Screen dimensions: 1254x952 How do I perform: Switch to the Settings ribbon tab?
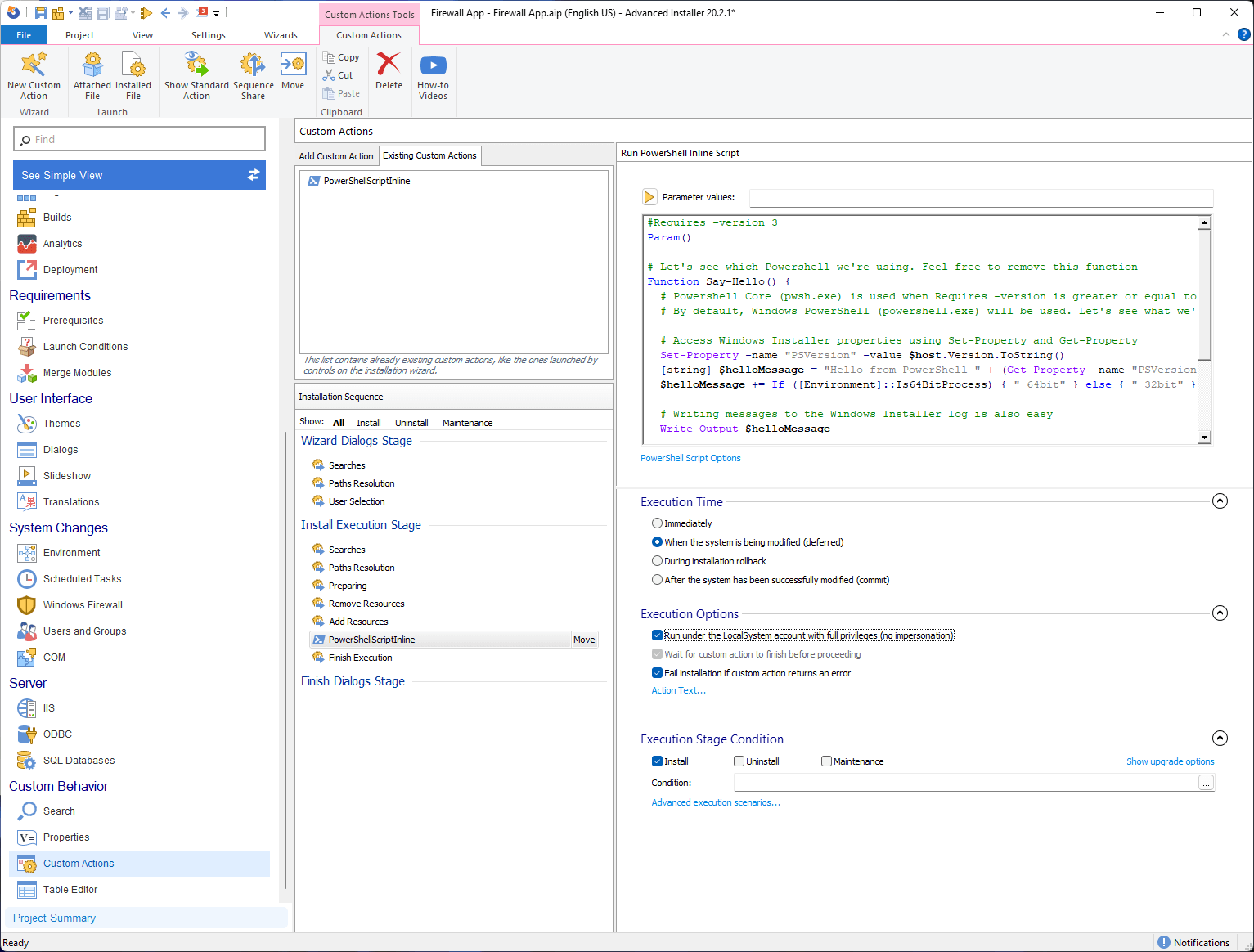209,35
